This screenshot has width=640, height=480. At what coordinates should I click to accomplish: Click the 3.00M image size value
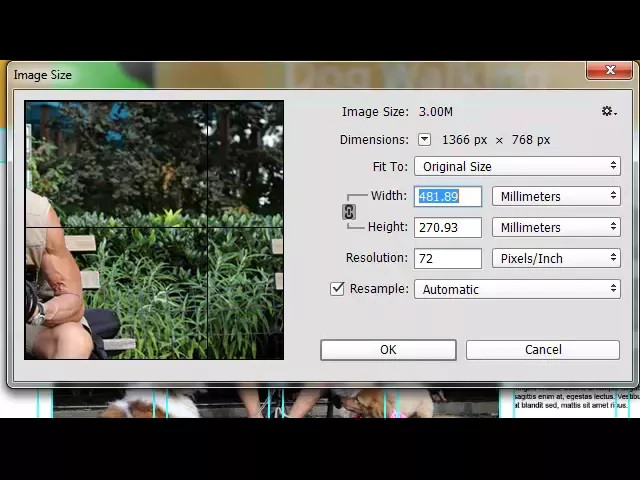pyautogui.click(x=436, y=112)
